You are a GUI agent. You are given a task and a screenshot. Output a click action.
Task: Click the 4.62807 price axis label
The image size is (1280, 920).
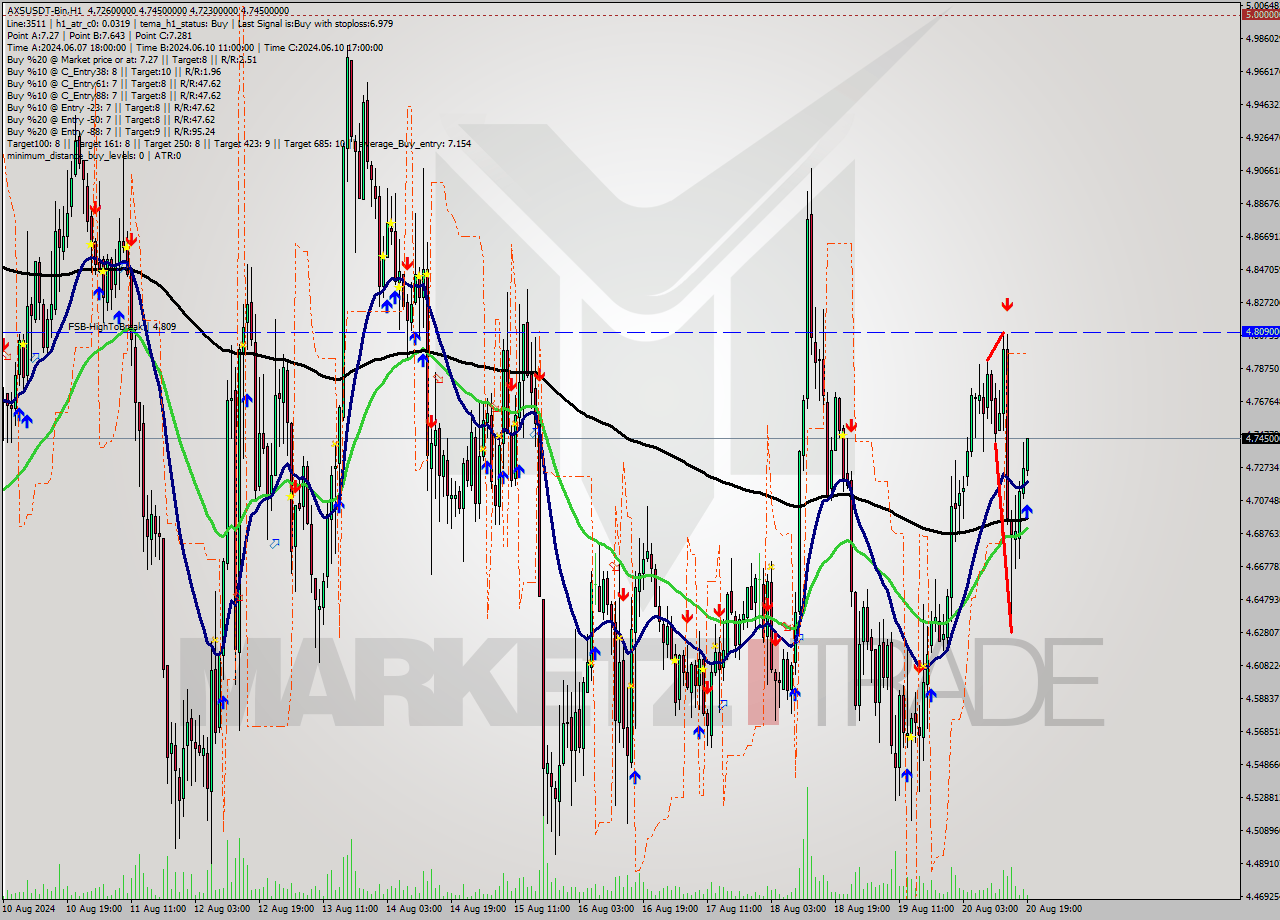click(x=1262, y=632)
